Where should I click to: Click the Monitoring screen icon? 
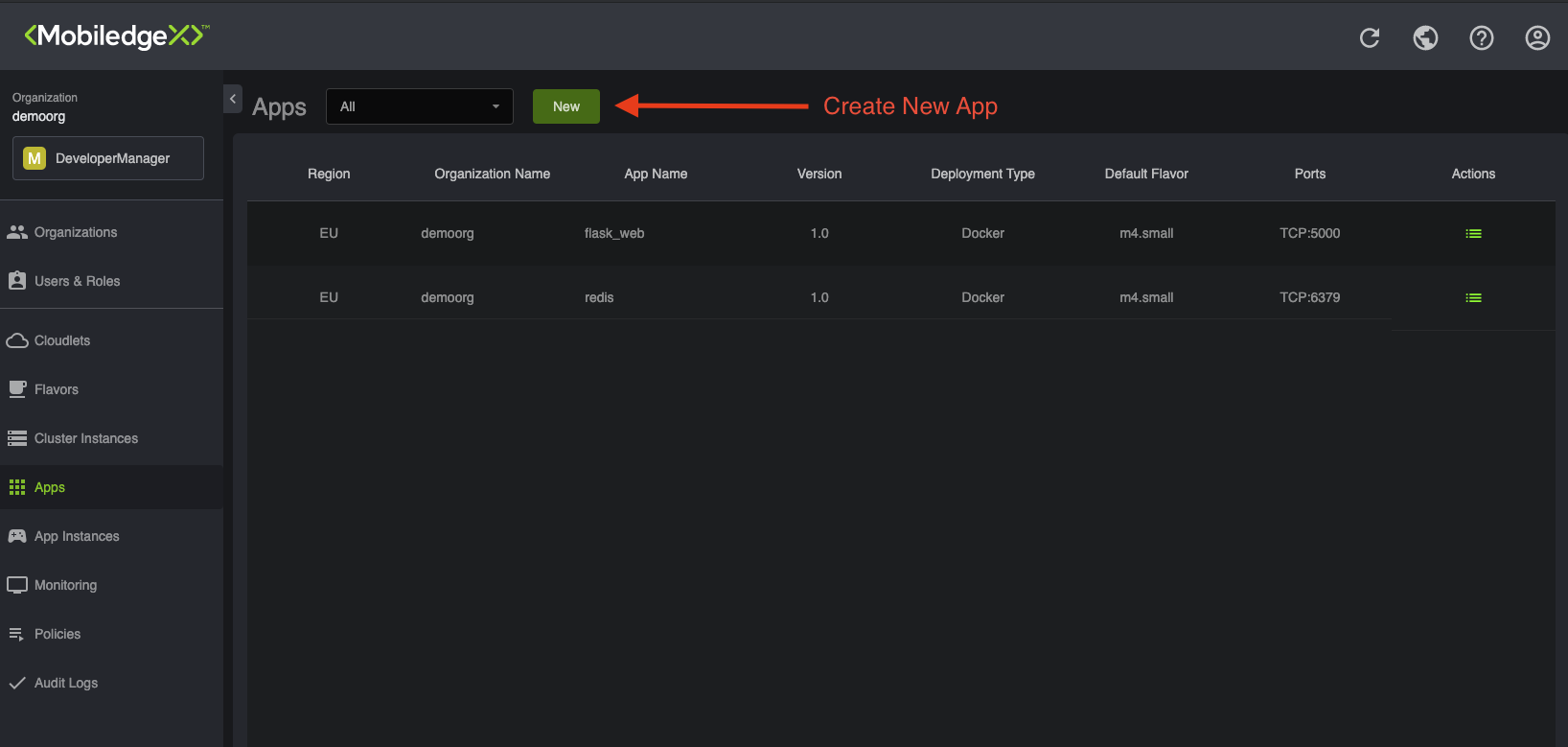[x=17, y=585]
